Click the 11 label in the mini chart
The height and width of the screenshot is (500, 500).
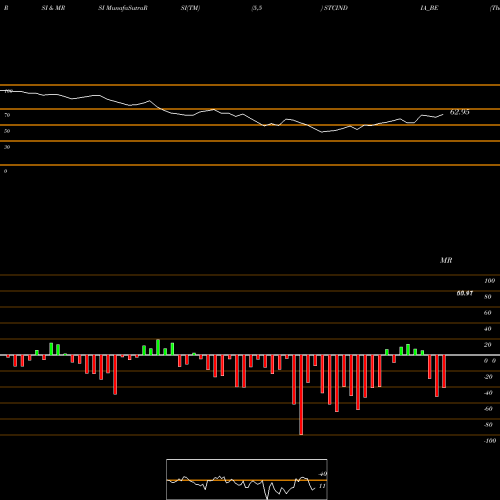click(322, 486)
